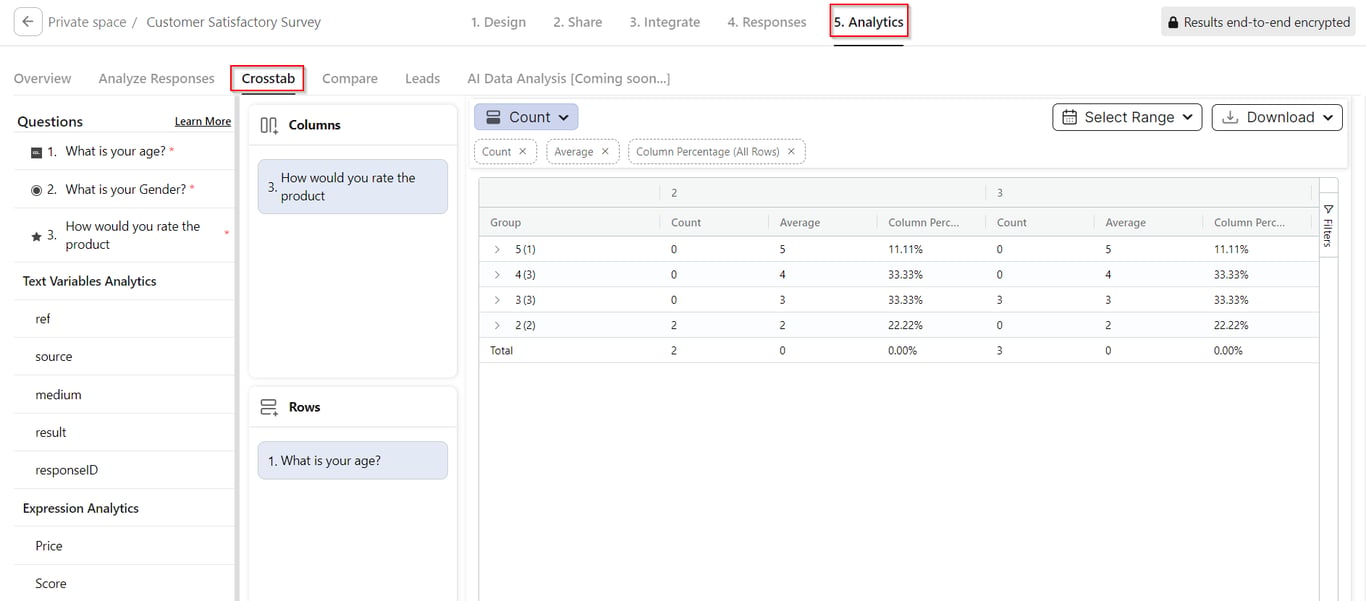1366x601 pixels.
Task: Open the Download dropdown menu
Action: 1277,117
